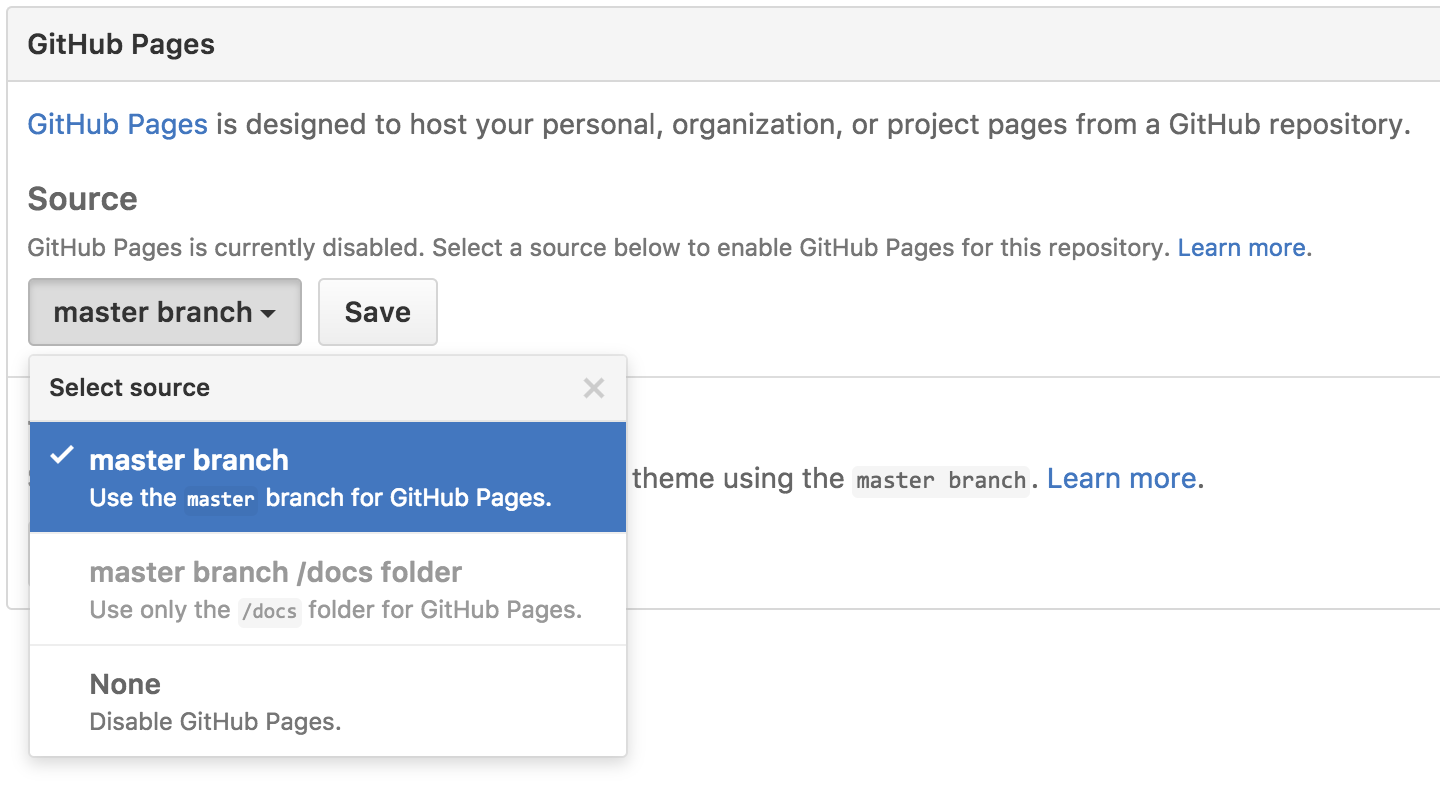Open the source selection dropdown
This screenshot has height=790, width=1440.
pos(164,312)
